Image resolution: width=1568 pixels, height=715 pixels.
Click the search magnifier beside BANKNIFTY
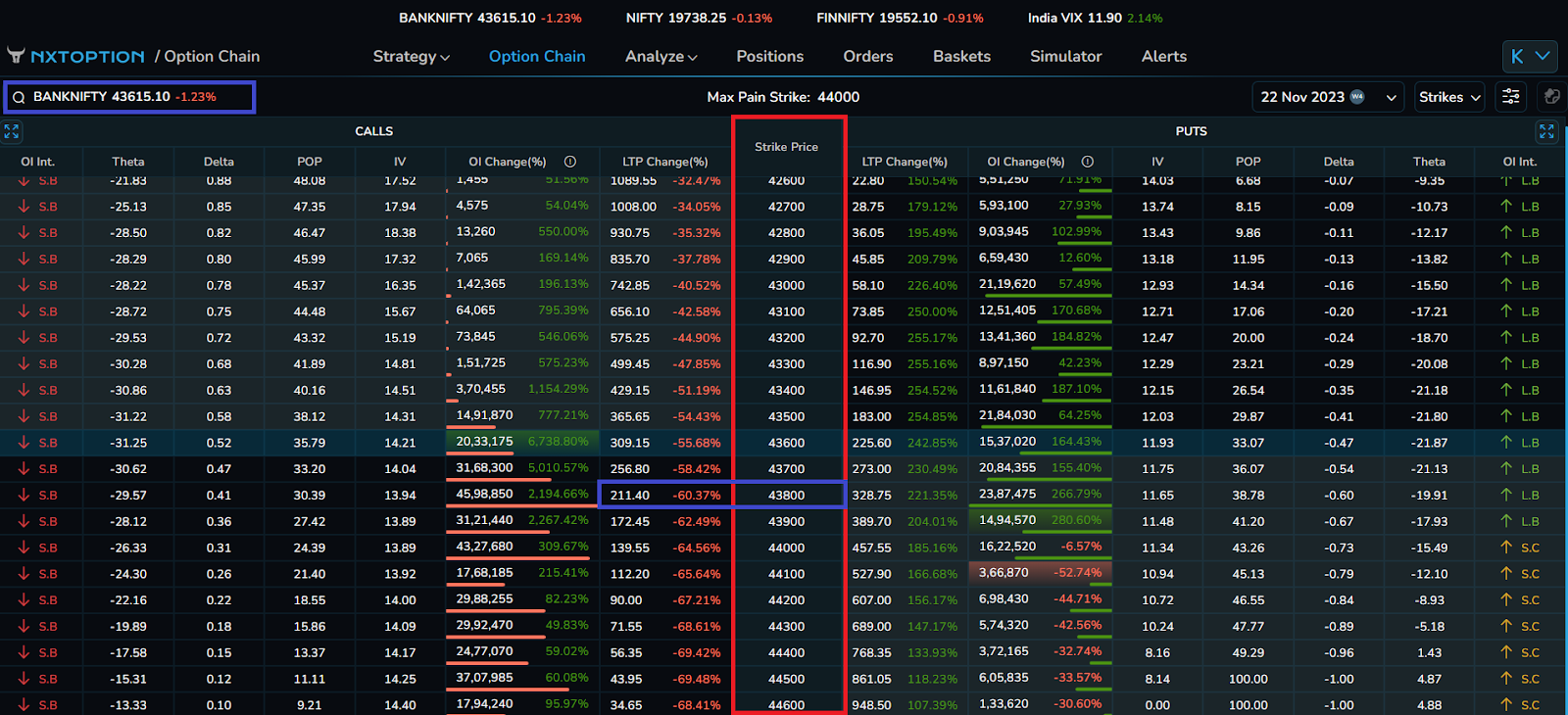coord(19,97)
